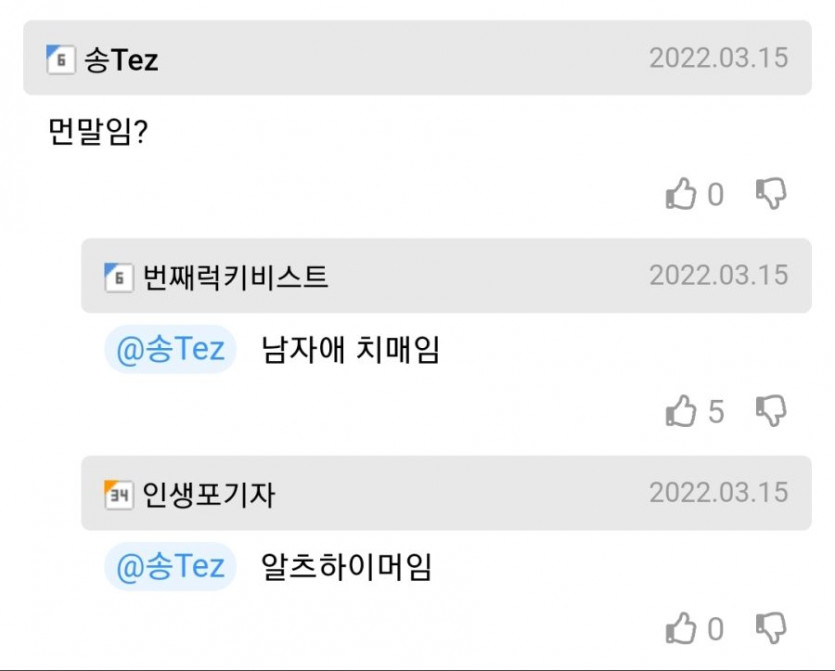Viewport: 835px width, 671px height.
Task: Click the date on 송Tez's comment
Action: click(x=718, y=58)
